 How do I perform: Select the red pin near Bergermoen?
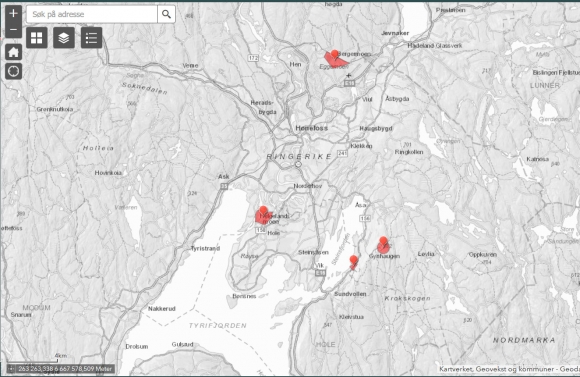click(335, 54)
